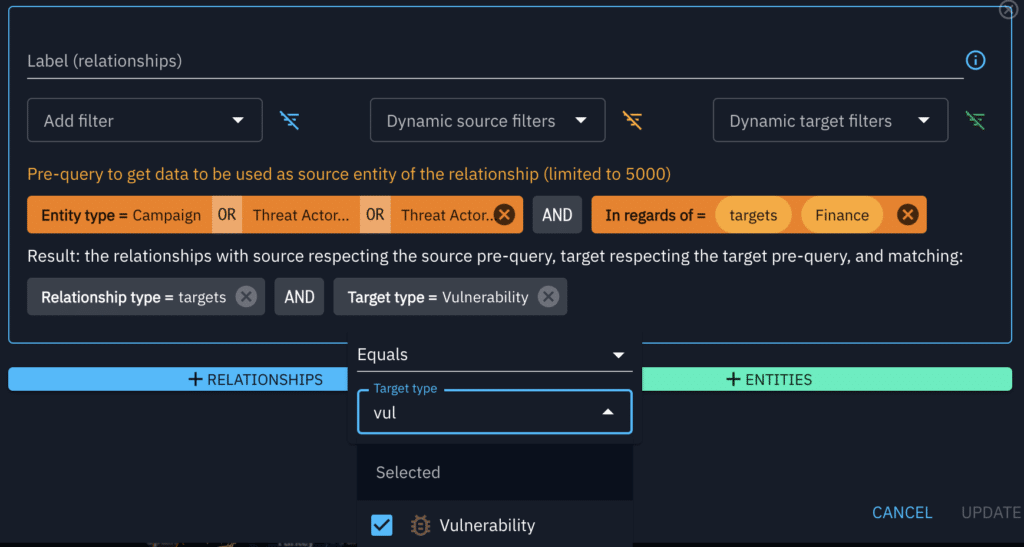
Task: Click the Selected group header
Action: tap(494, 472)
